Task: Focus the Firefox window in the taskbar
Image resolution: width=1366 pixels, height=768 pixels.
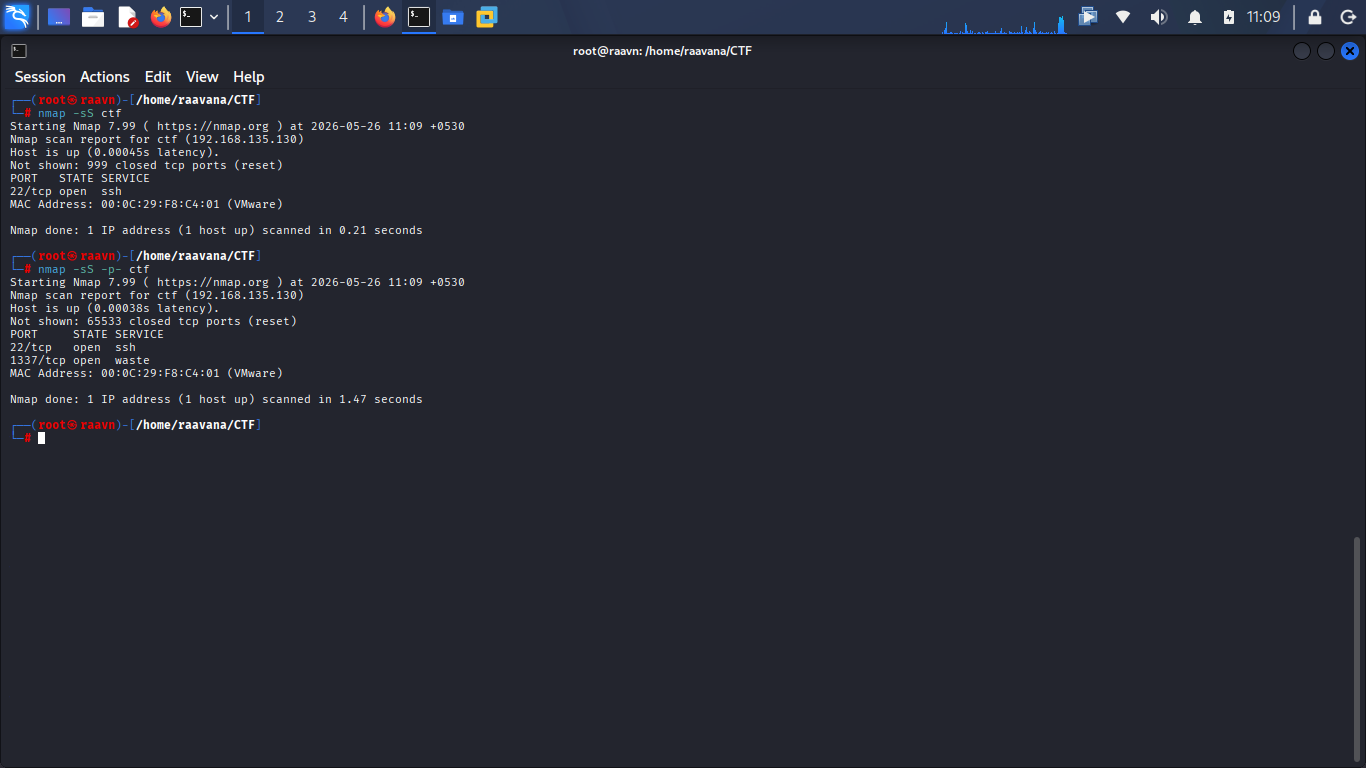Action: (385, 17)
